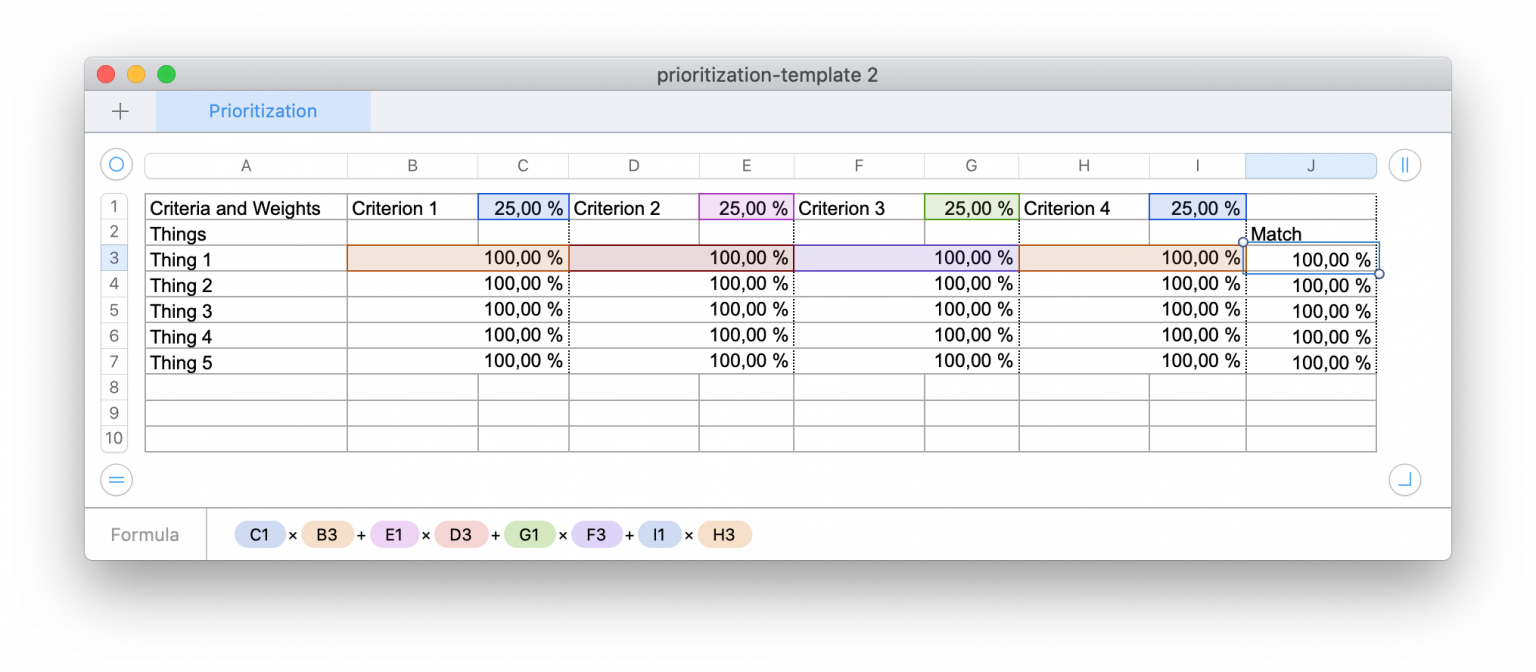Click the H3 token in formula bar
The width and height of the screenshot is (1536, 672).
tap(724, 535)
